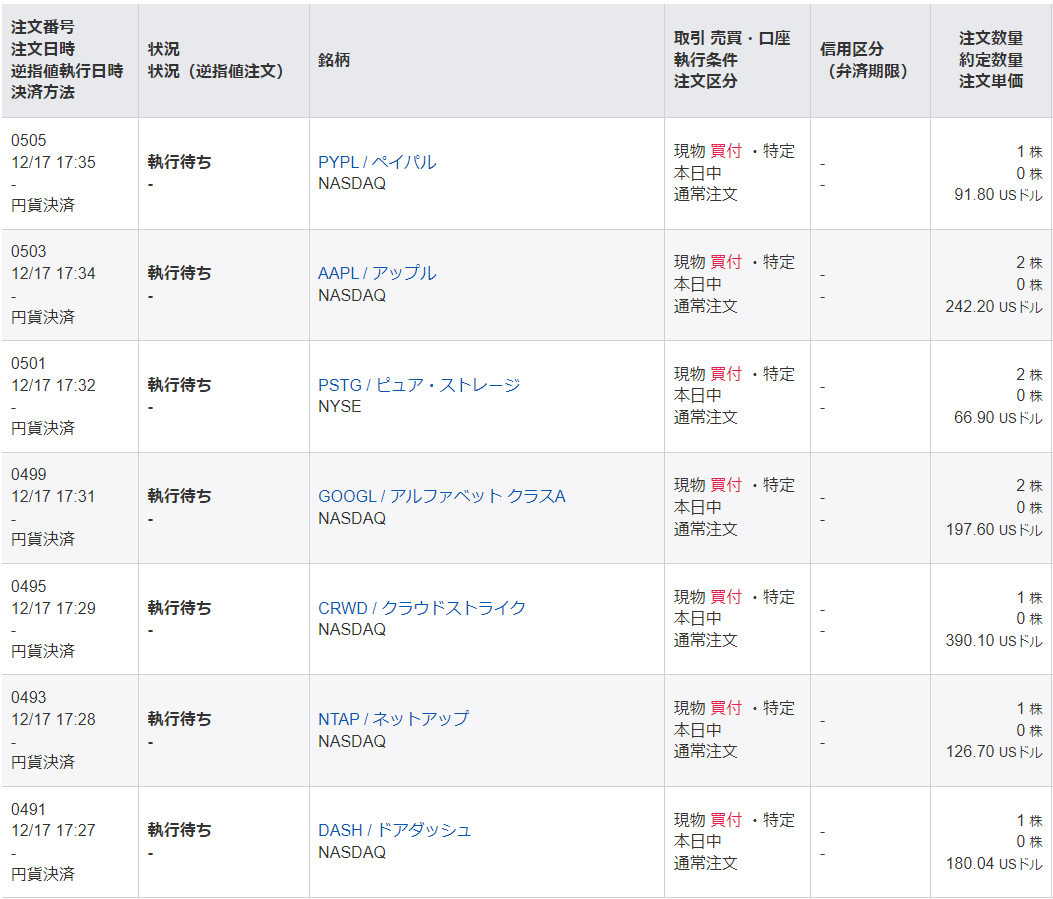The image size is (1053, 899).
Task: Click price 66.90 USドル
Action: pos(998,418)
